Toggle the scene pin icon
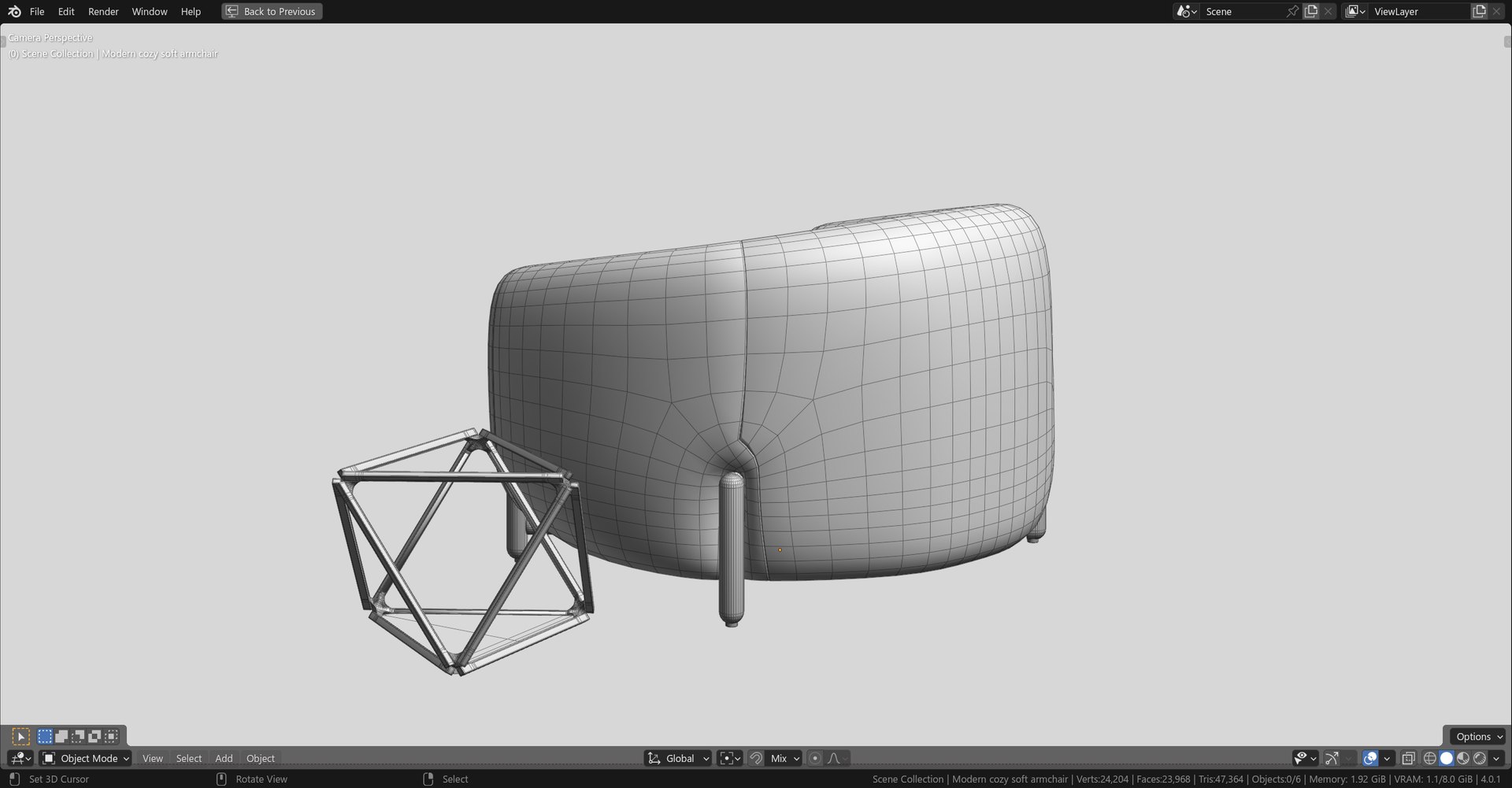The height and width of the screenshot is (788, 1512). click(1292, 11)
